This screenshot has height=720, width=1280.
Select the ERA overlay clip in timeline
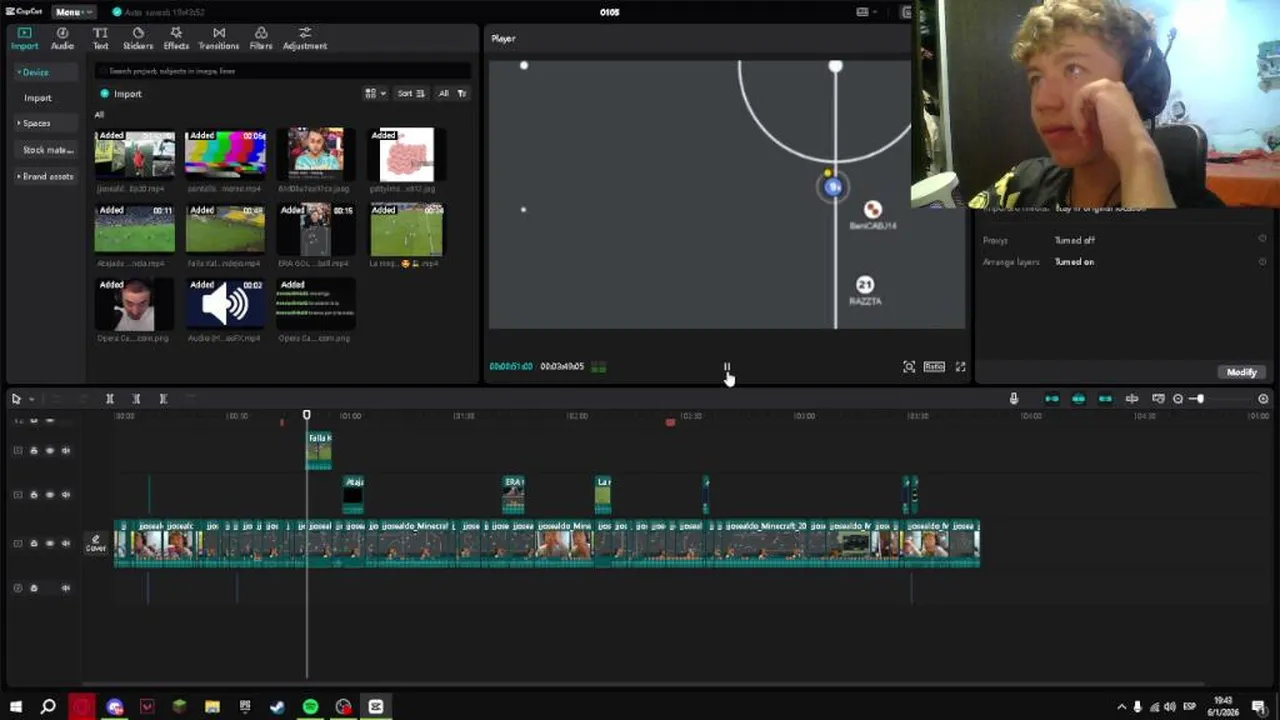[x=514, y=495]
